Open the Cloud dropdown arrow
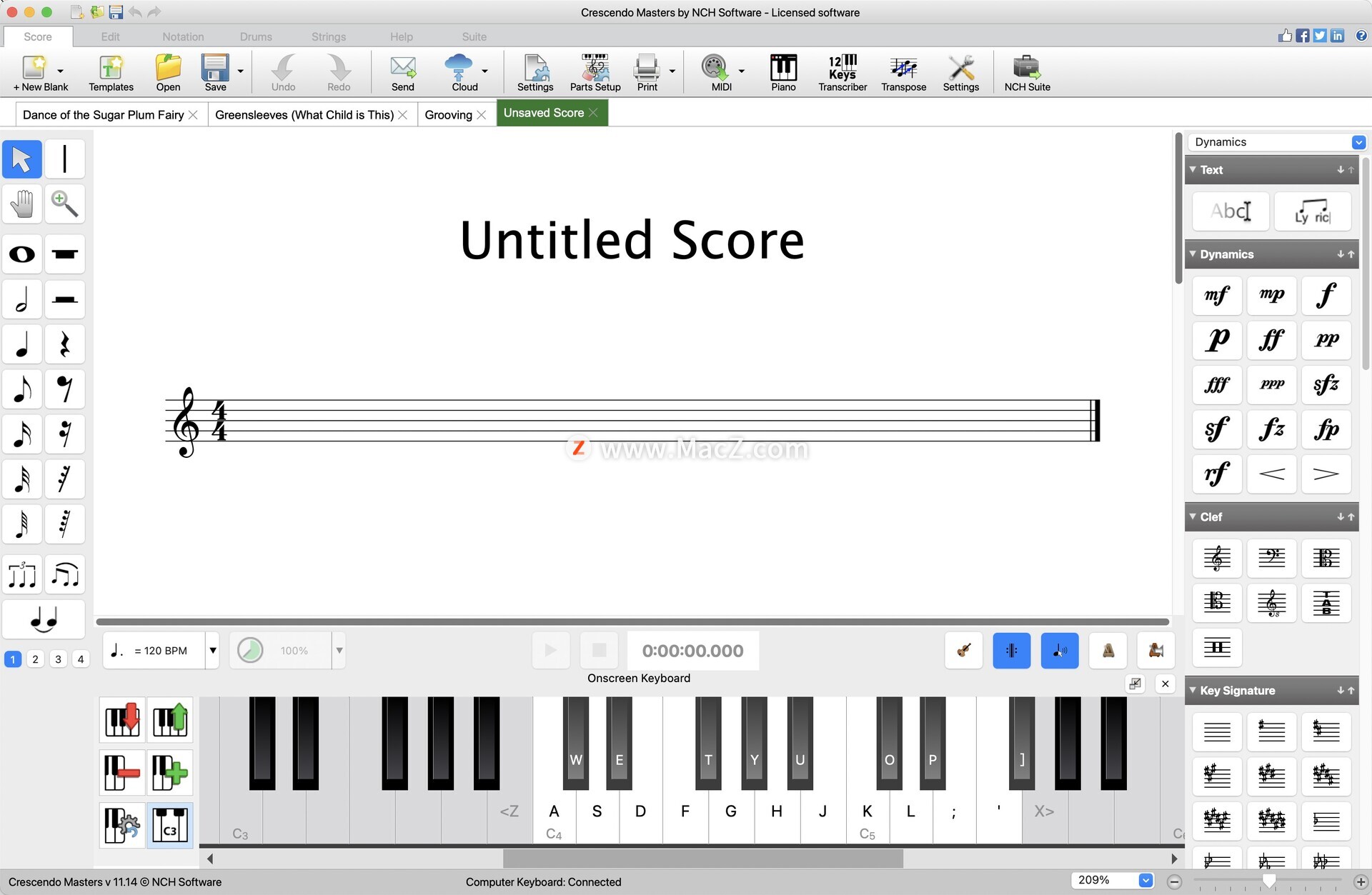 pyautogui.click(x=484, y=71)
